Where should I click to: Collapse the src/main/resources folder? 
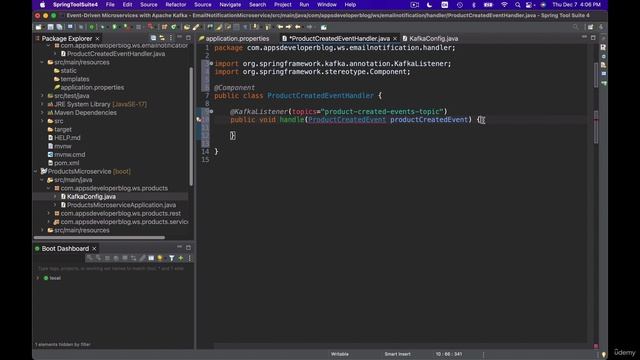[42, 62]
